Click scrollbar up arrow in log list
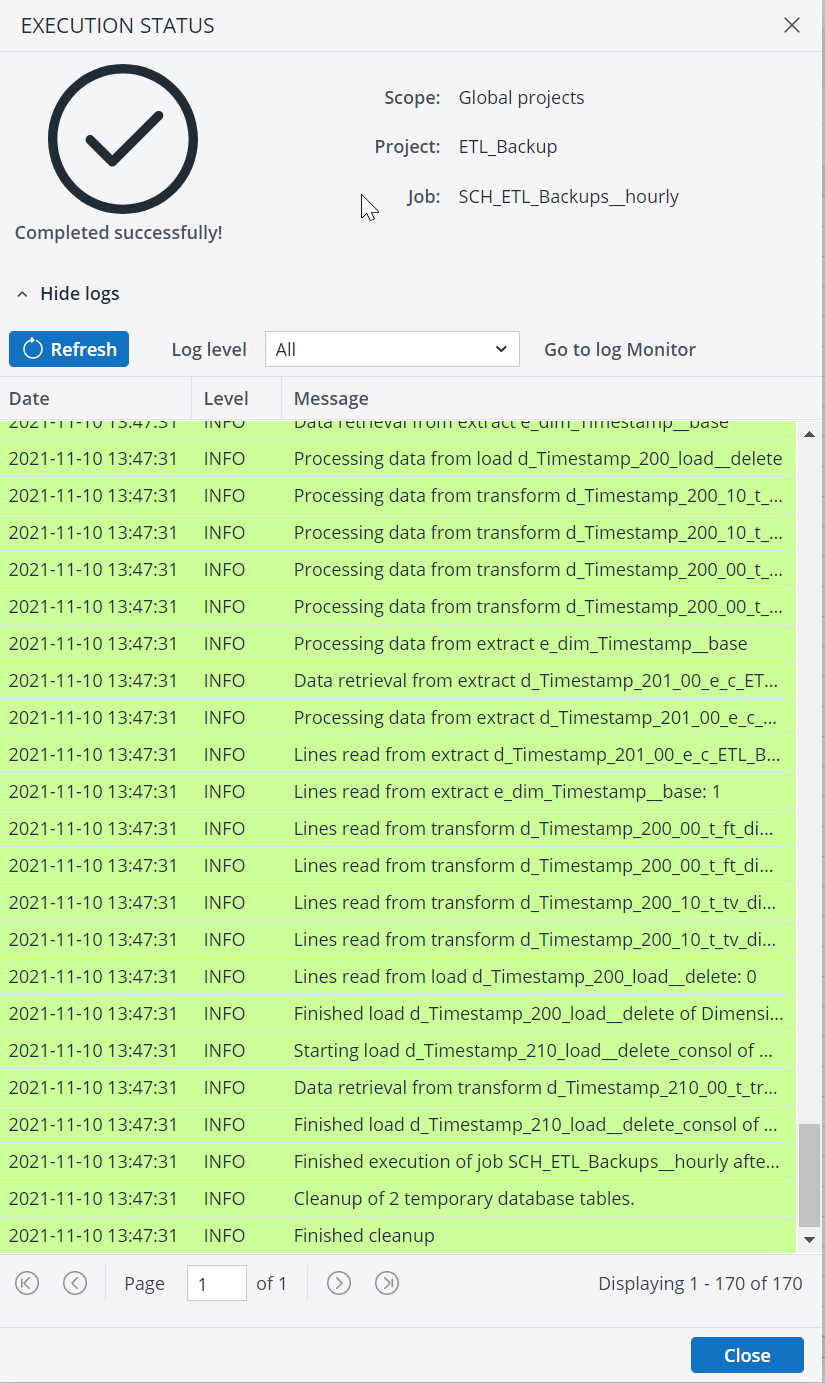The height and width of the screenshot is (1383, 825). point(810,434)
